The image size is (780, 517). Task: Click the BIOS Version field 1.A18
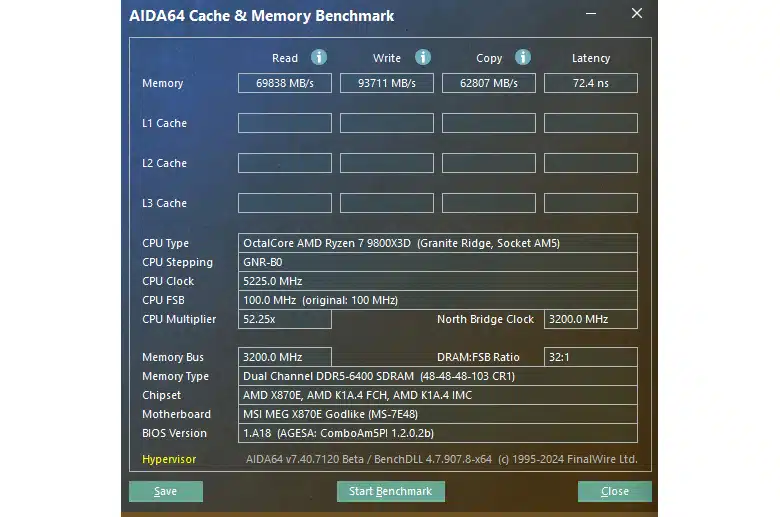tap(438, 433)
